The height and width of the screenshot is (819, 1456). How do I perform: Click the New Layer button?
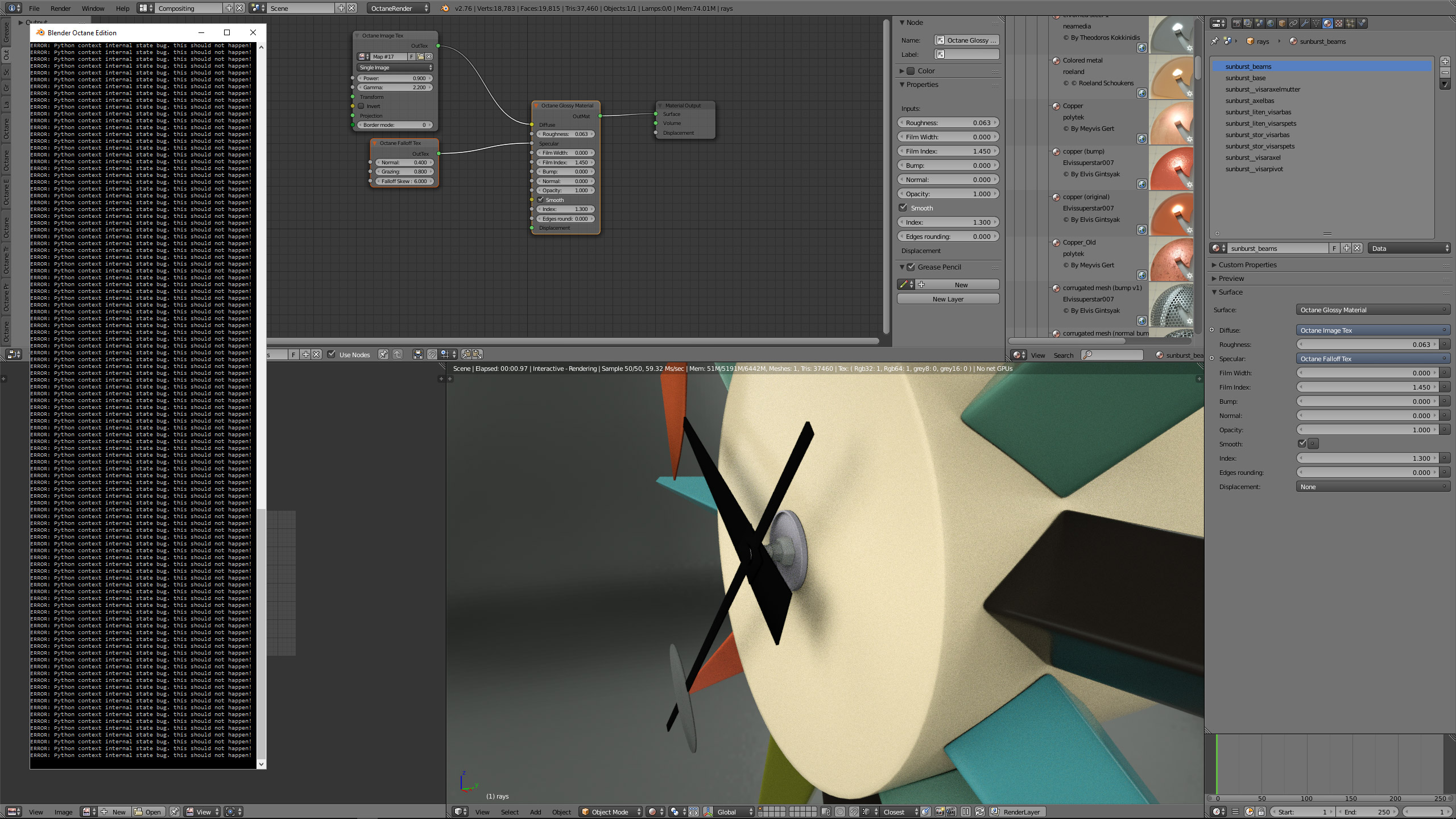coord(948,299)
